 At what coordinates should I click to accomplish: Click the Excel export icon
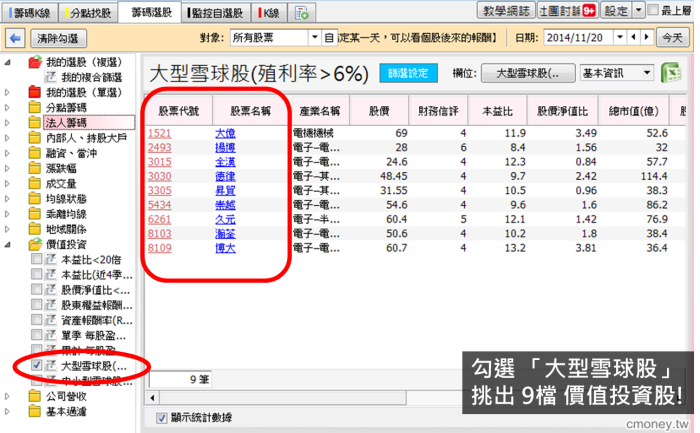point(673,74)
